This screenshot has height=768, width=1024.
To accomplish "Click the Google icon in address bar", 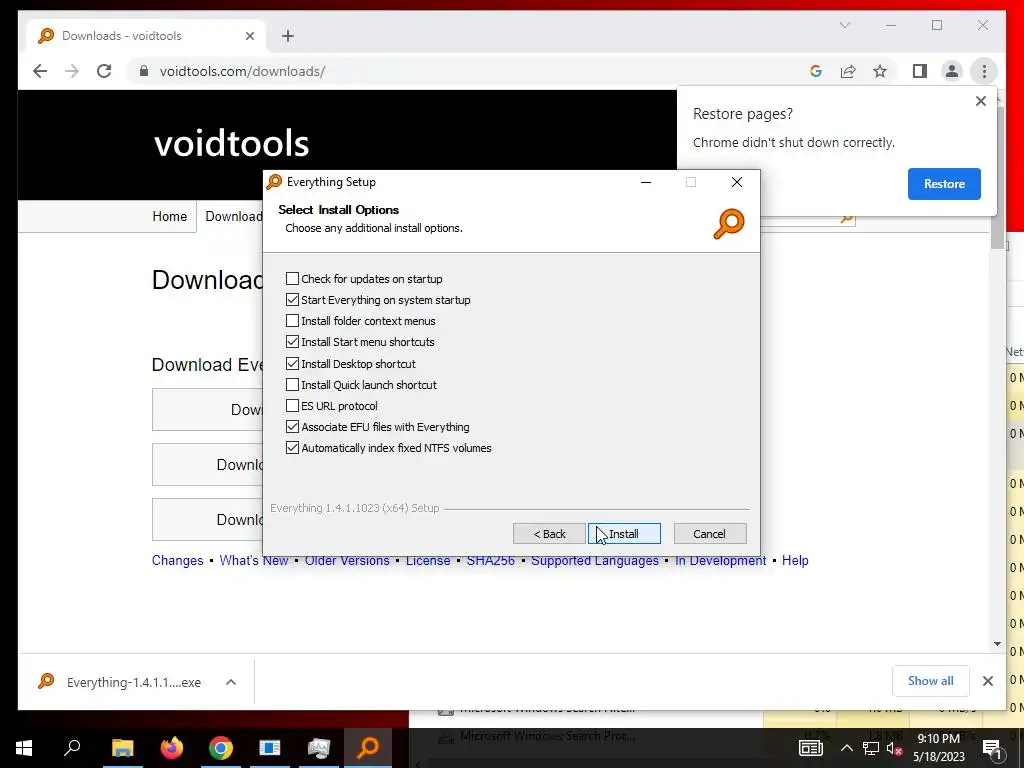I will pyautogui.click(x=816, y=71).
